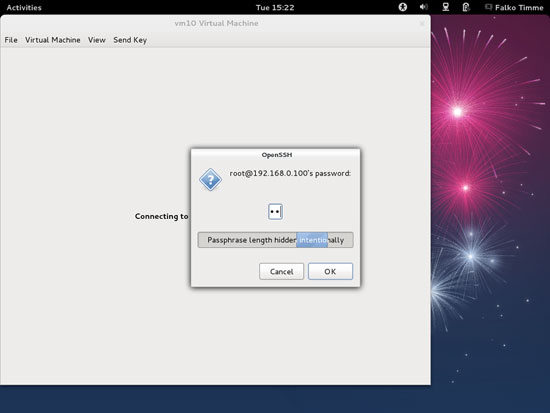Close the vm10 Virtual Machine window

(x=422, y=24)
